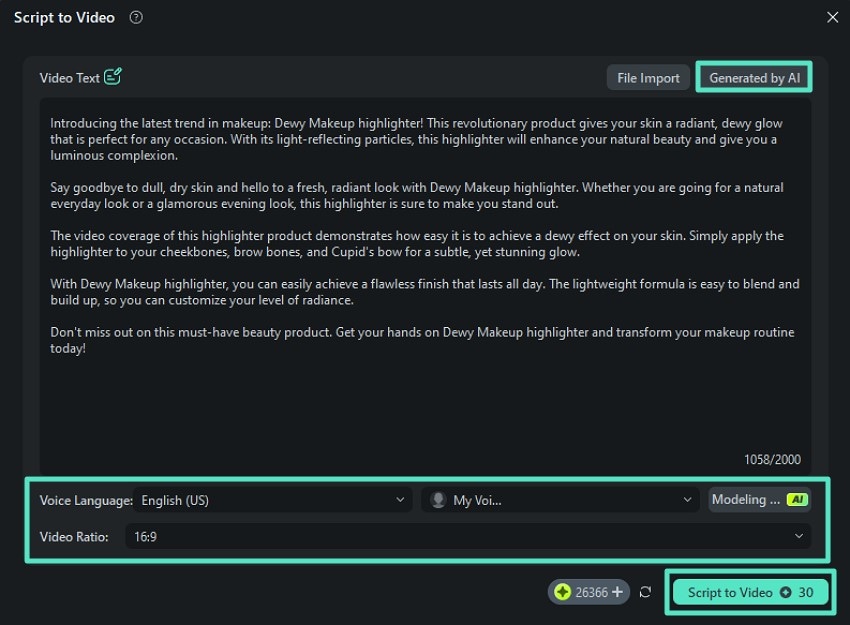Click the Modeling AI button
This screenshot has width=850, height=625.
[759, 499]
